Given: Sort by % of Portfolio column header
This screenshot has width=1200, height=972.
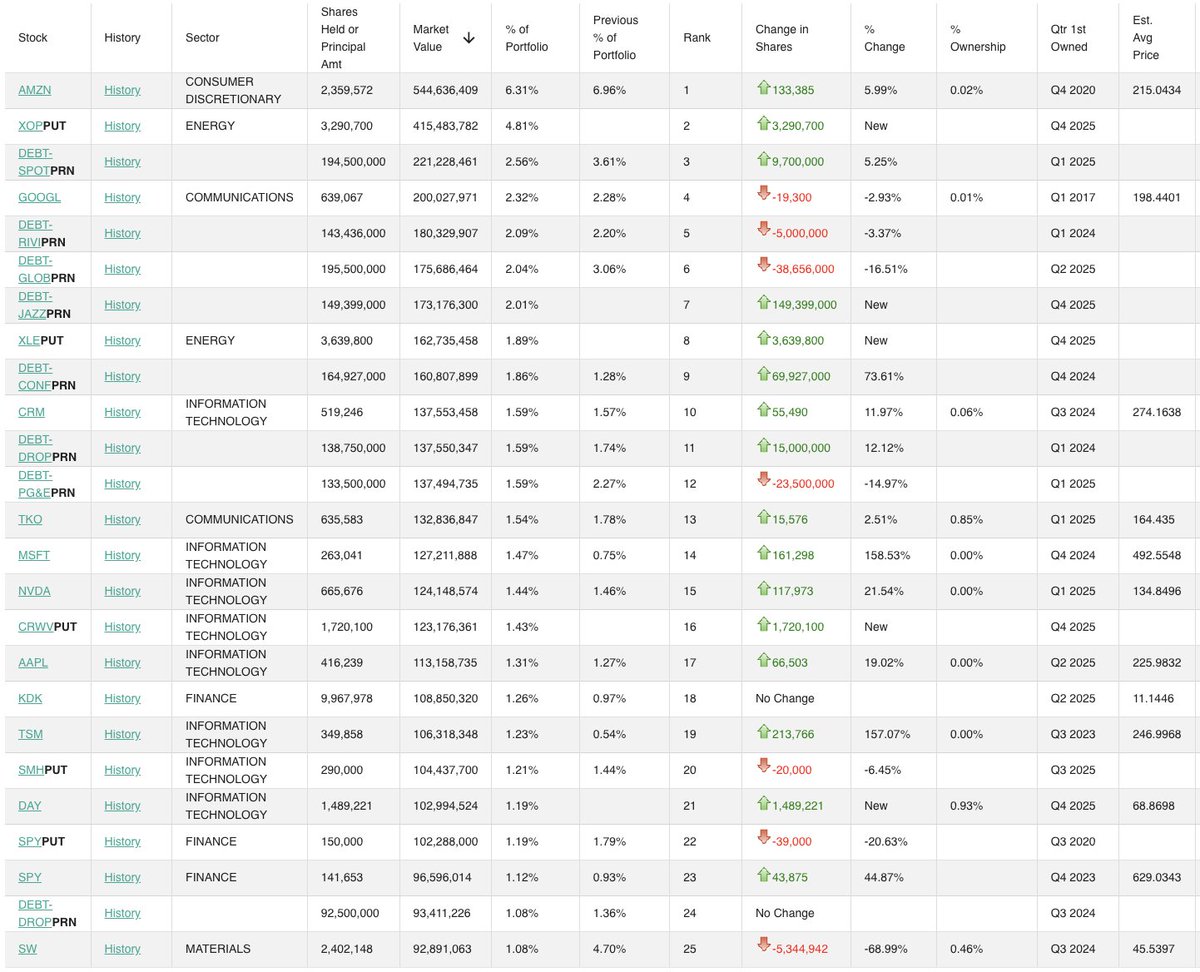Looking at the screenshot, I should click(527, 38).
